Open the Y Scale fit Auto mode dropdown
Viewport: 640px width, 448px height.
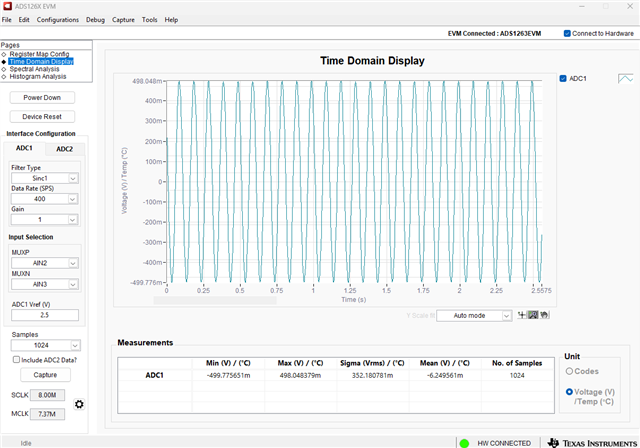pyautogui.click(x=474, y=316)
